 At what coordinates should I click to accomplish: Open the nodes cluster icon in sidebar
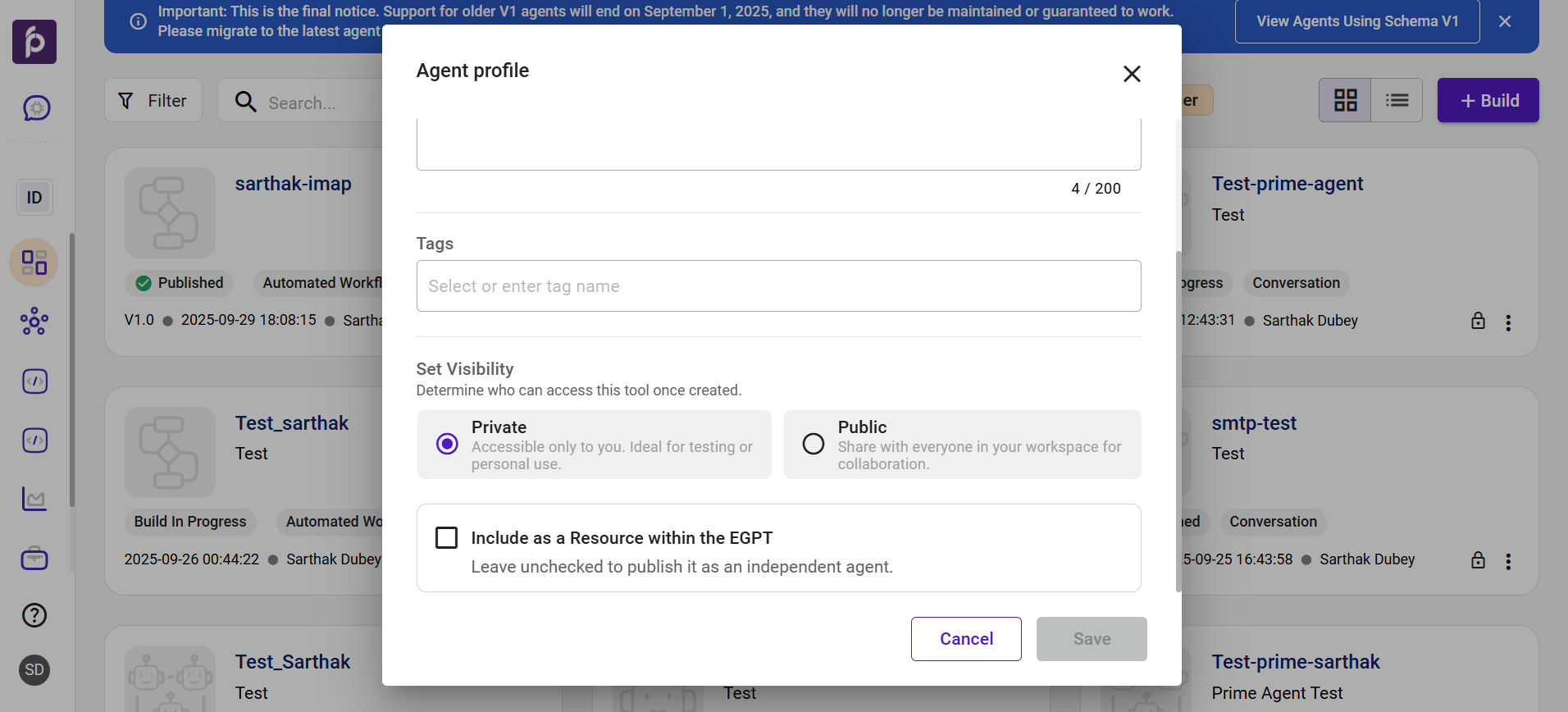pyautogui.click(x=34, y=322)
